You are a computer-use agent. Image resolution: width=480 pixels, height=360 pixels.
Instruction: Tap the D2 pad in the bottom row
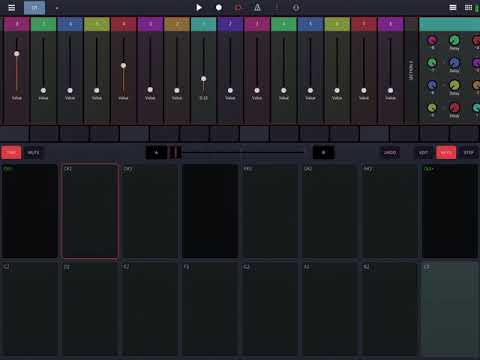[90, 309]
